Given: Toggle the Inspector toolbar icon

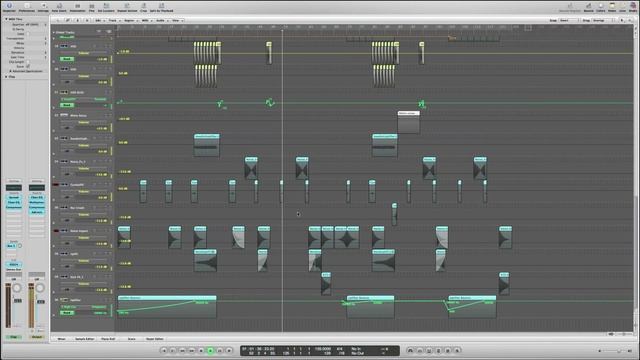Looking at the screenshot, I should [9, 7].
